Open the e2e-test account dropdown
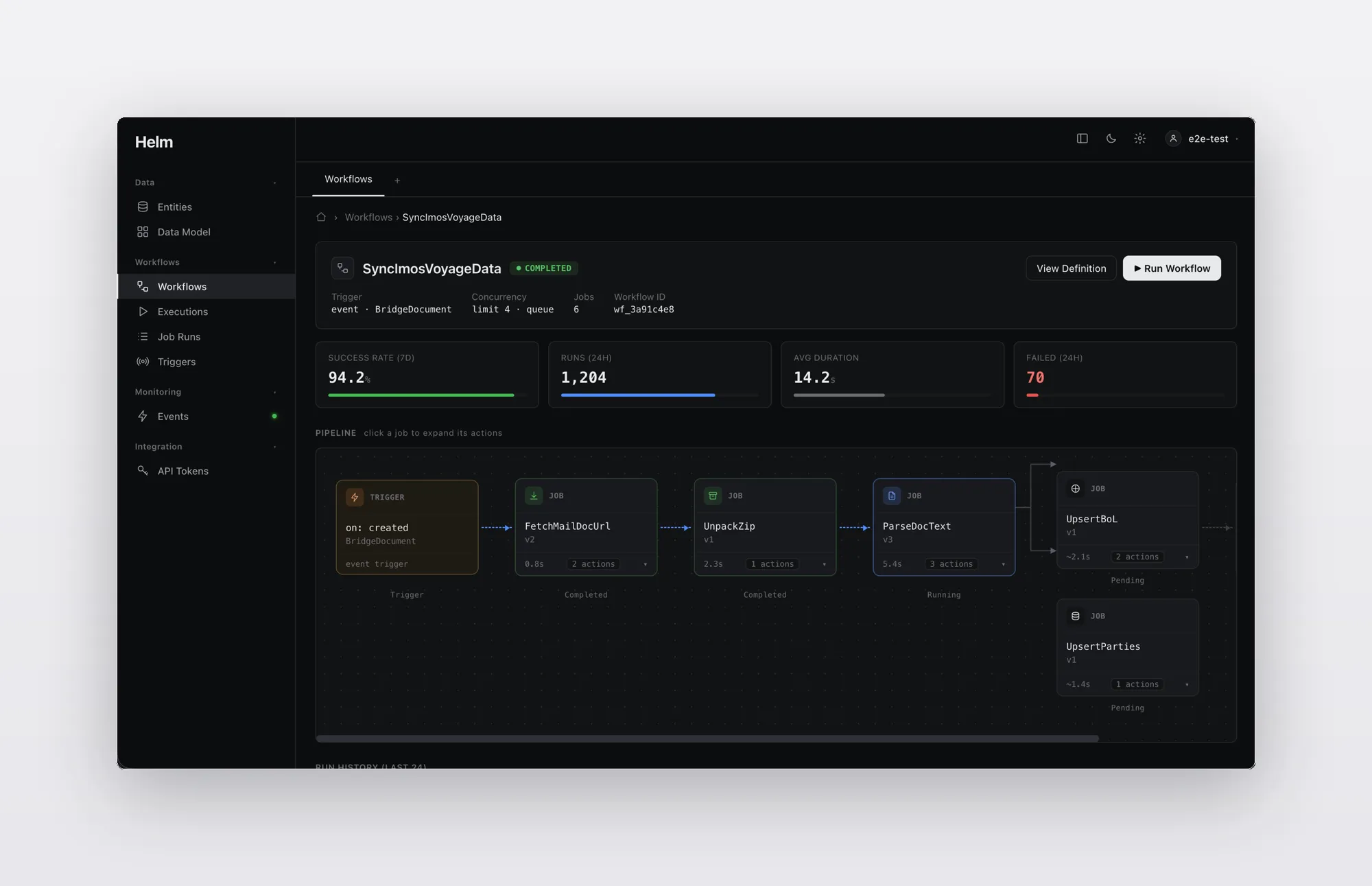 1203,139
